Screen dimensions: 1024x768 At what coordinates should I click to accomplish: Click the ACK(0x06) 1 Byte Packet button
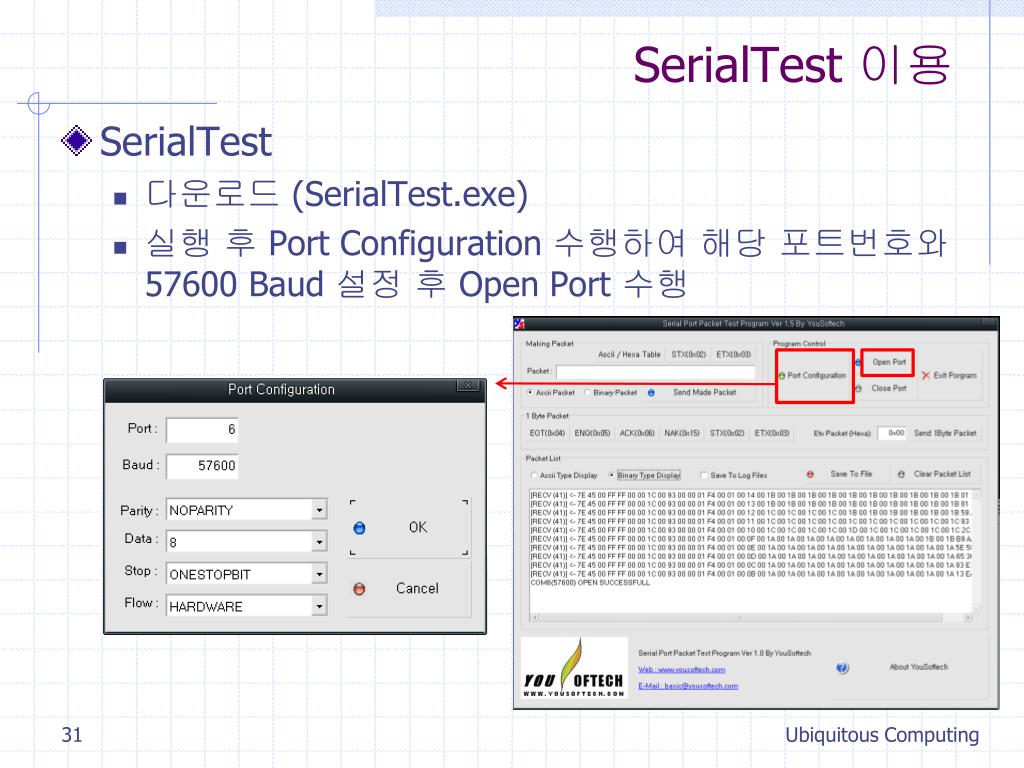(637, 433)
